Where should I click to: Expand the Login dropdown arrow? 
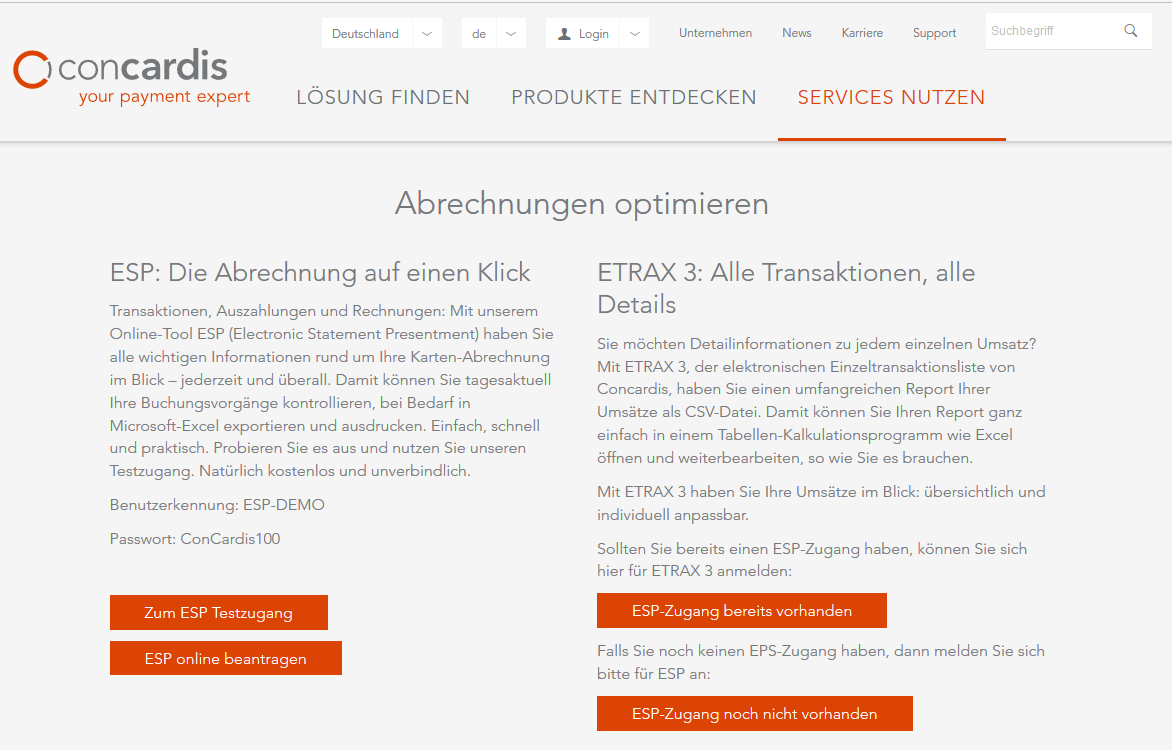[x=634, y=34]
